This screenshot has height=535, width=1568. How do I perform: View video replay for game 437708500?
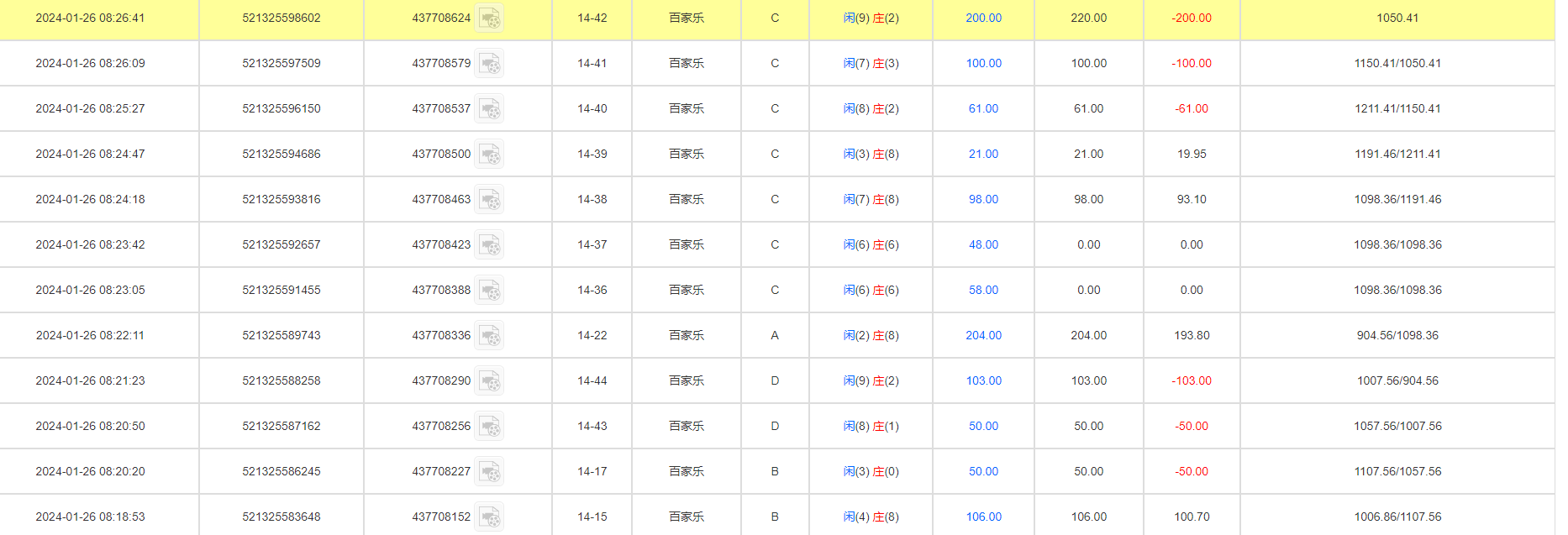click(489, 154)
